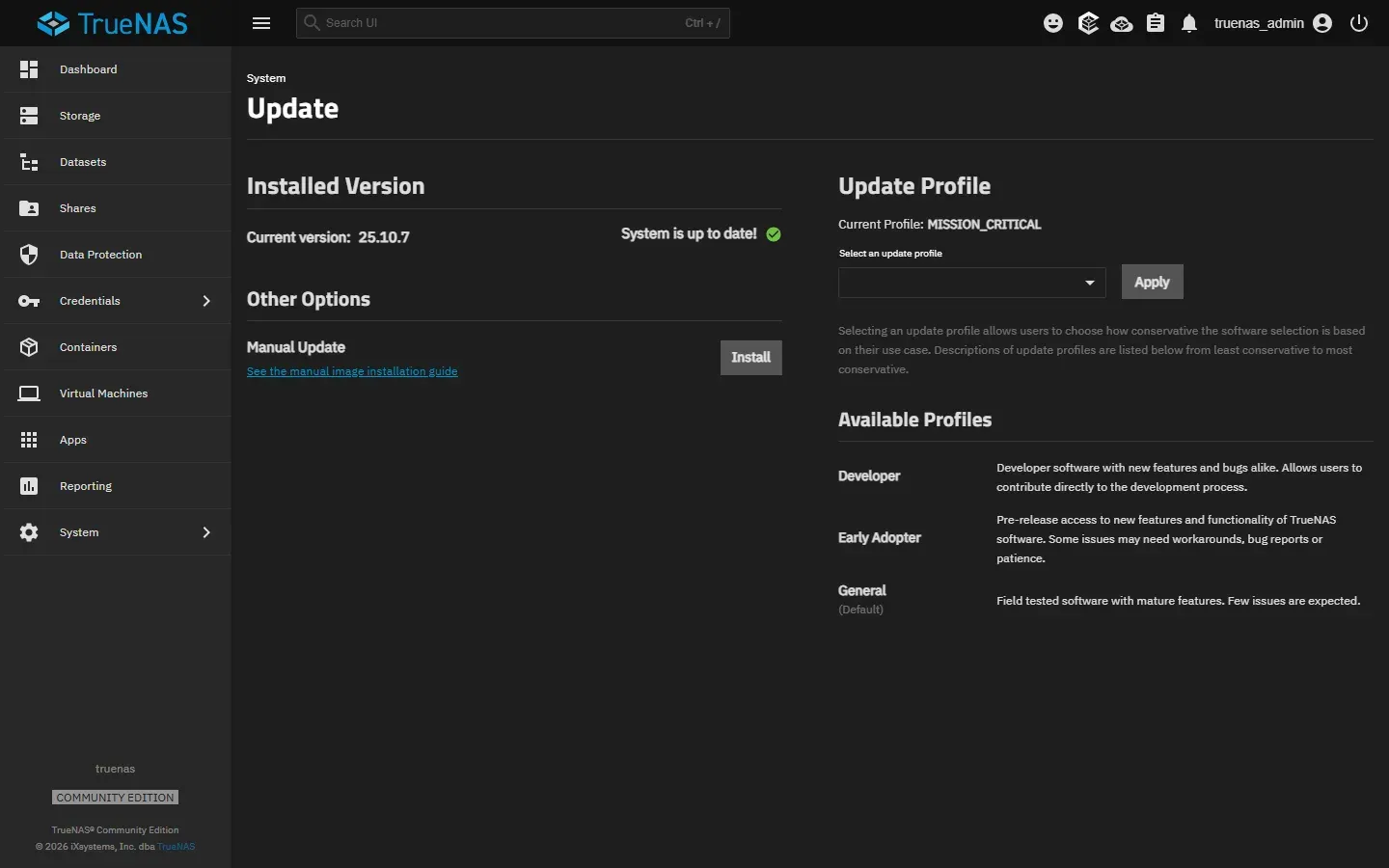The width and height of the screenshot is (1389, 868).
Task: Click the Dashboard sidebar icon
Action: (29, 69)
